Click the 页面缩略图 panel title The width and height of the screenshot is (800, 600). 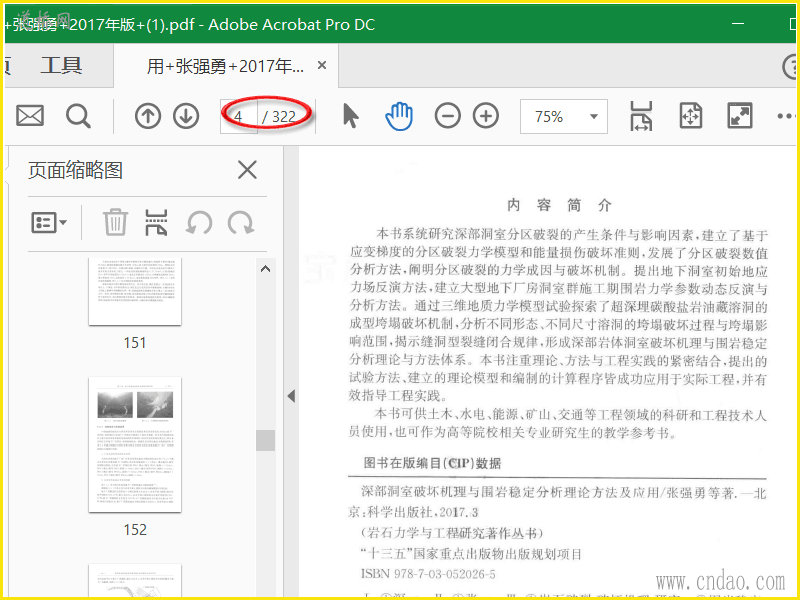pyautogui.click(x=76, y=170)
